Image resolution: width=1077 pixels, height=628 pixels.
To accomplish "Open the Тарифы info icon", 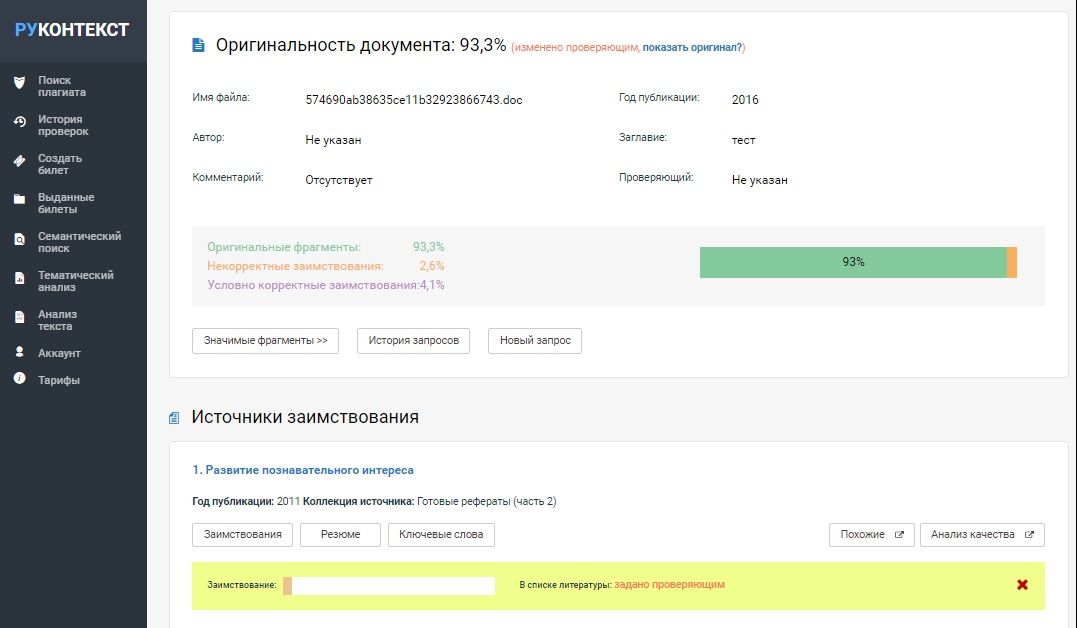I will coord(19,379).
